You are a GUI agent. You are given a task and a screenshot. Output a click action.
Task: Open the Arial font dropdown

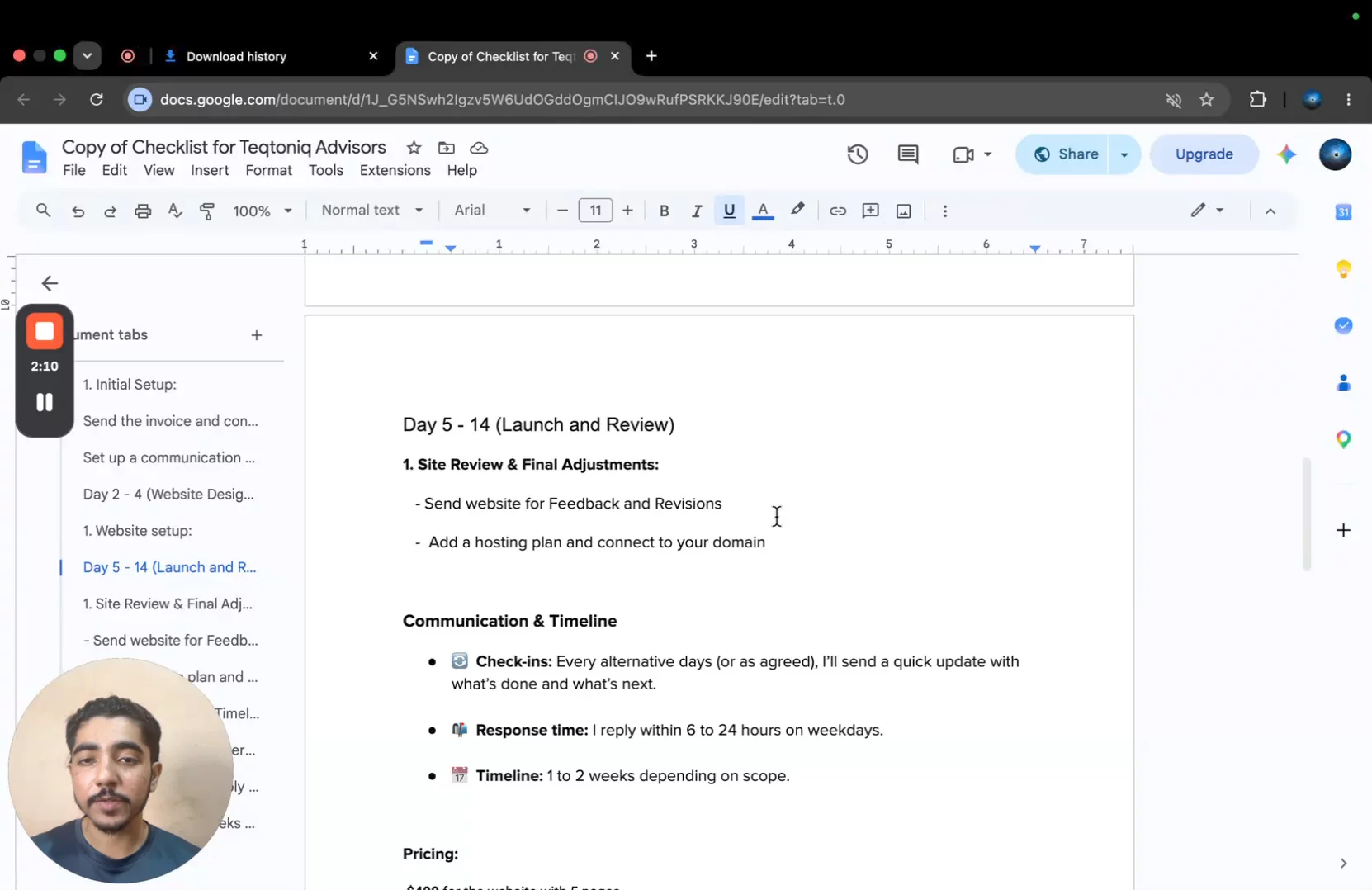[x=492, y=211]
